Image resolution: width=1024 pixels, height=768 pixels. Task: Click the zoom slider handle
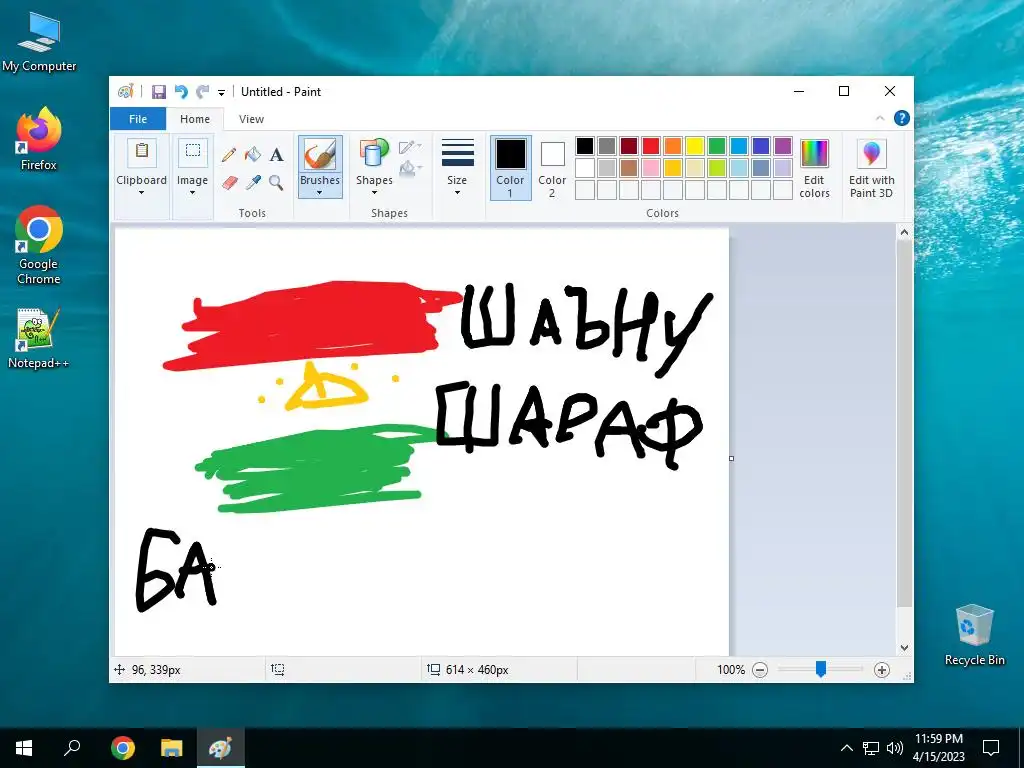[x=821, y=669]
